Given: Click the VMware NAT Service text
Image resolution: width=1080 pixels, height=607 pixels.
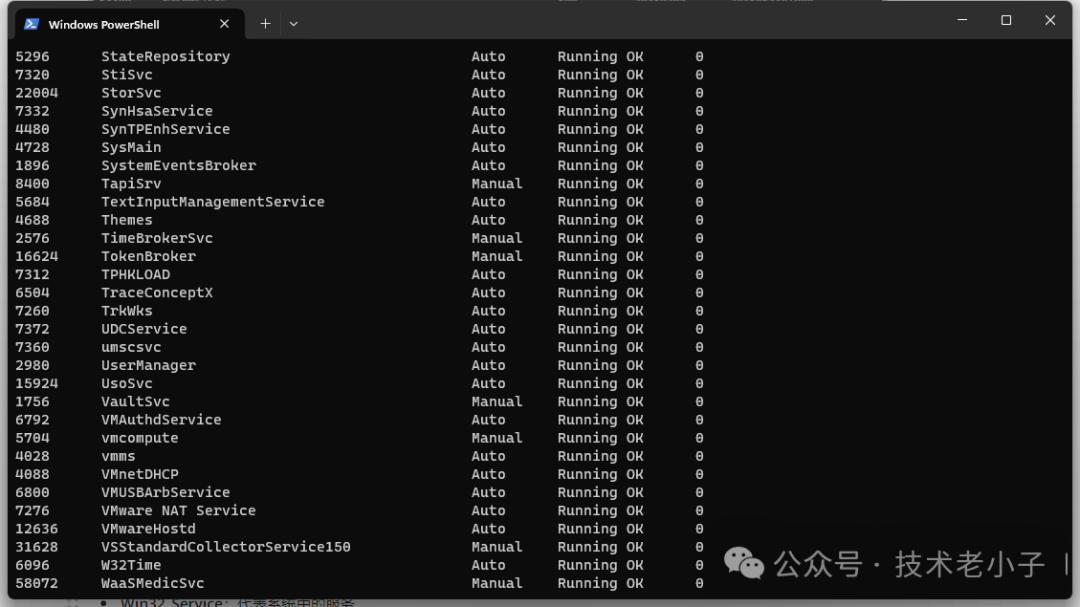Looking at the screenshot, I should point(178,511).
